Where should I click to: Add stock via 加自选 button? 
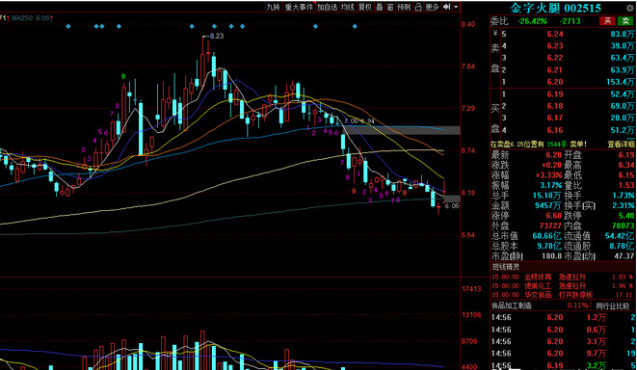(327, 7)
